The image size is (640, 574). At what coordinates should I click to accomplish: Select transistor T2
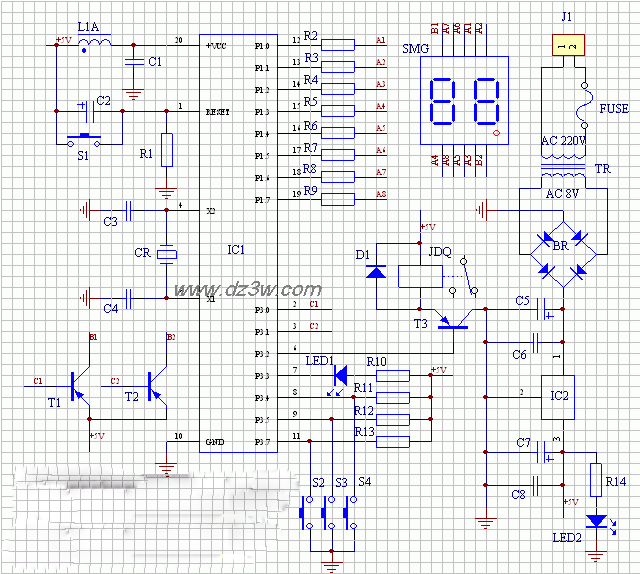pyautogui.click(x=153, y=385)
